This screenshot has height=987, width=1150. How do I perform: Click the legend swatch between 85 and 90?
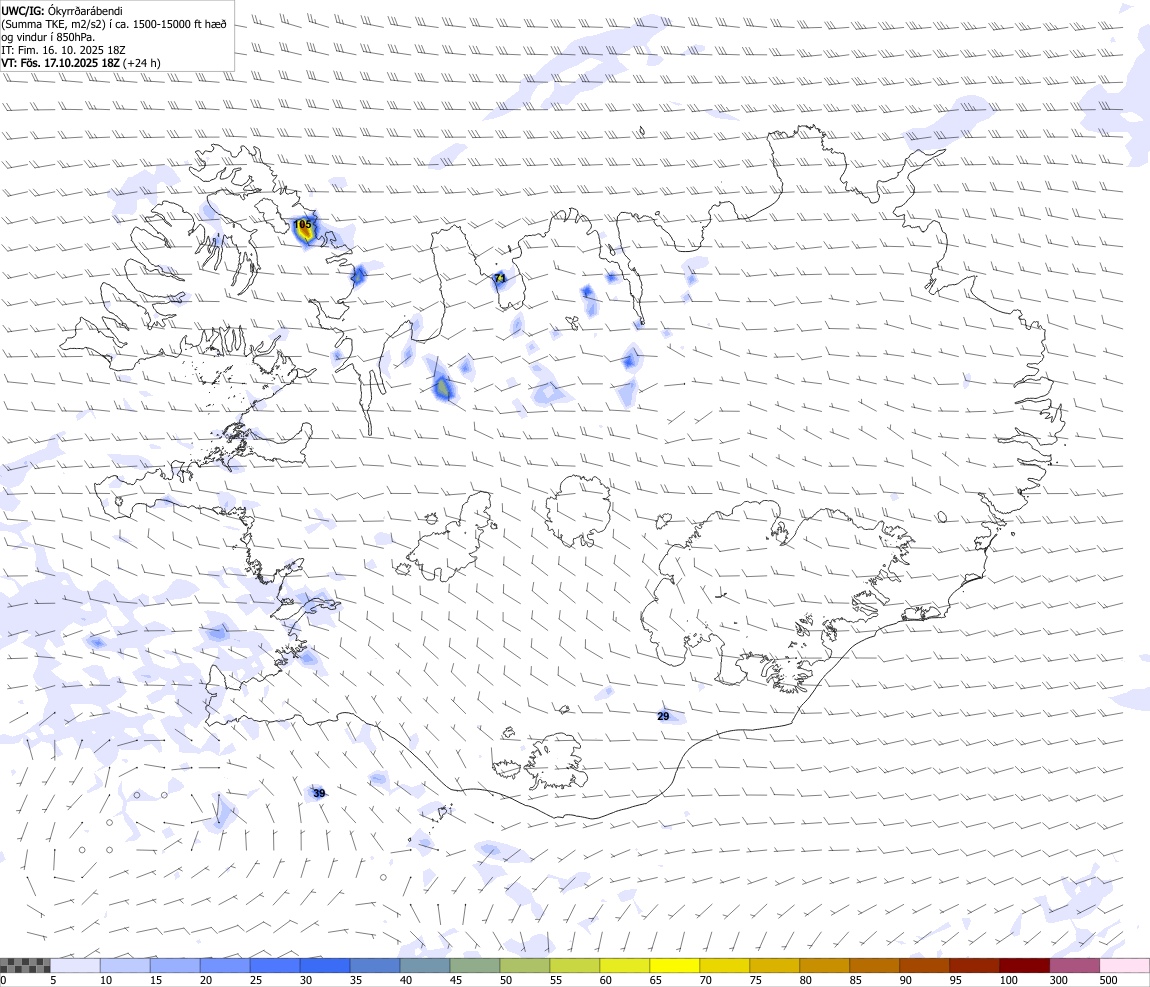(874, 965)
